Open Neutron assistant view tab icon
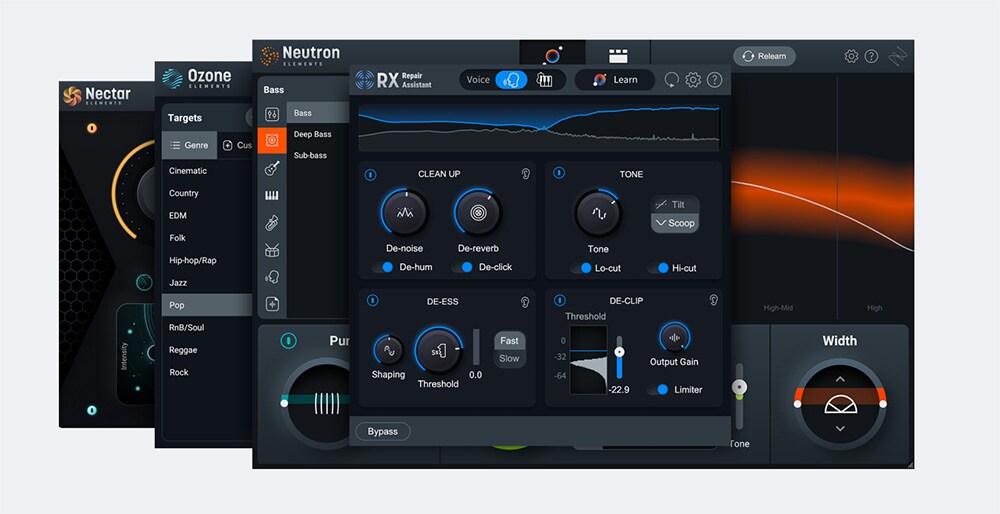Viewport: 1000px width, 514px height. (552, 55)
